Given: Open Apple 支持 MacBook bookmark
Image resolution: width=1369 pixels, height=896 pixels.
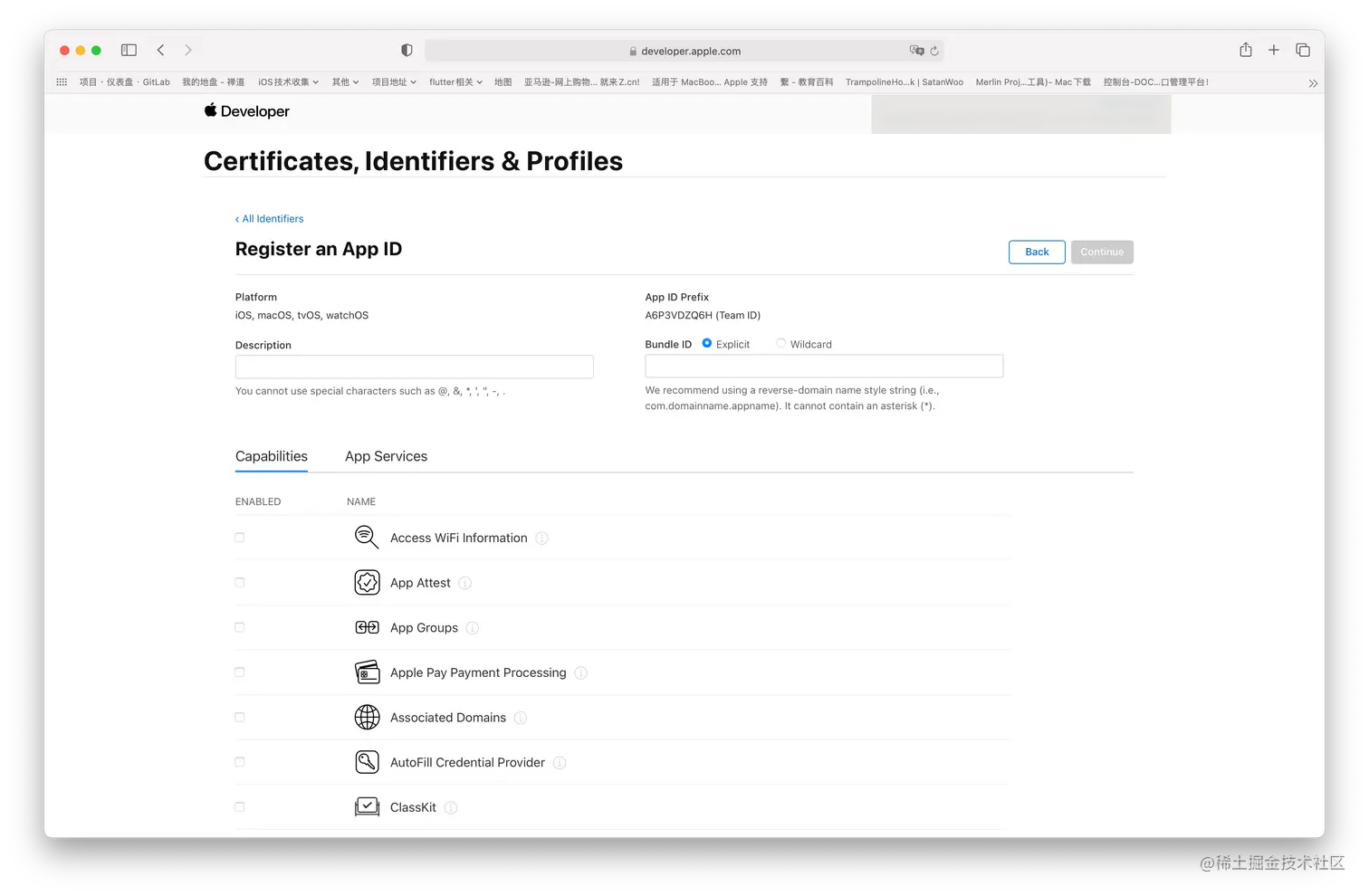Looking at the screenshot, I should [x=709, y=82].
